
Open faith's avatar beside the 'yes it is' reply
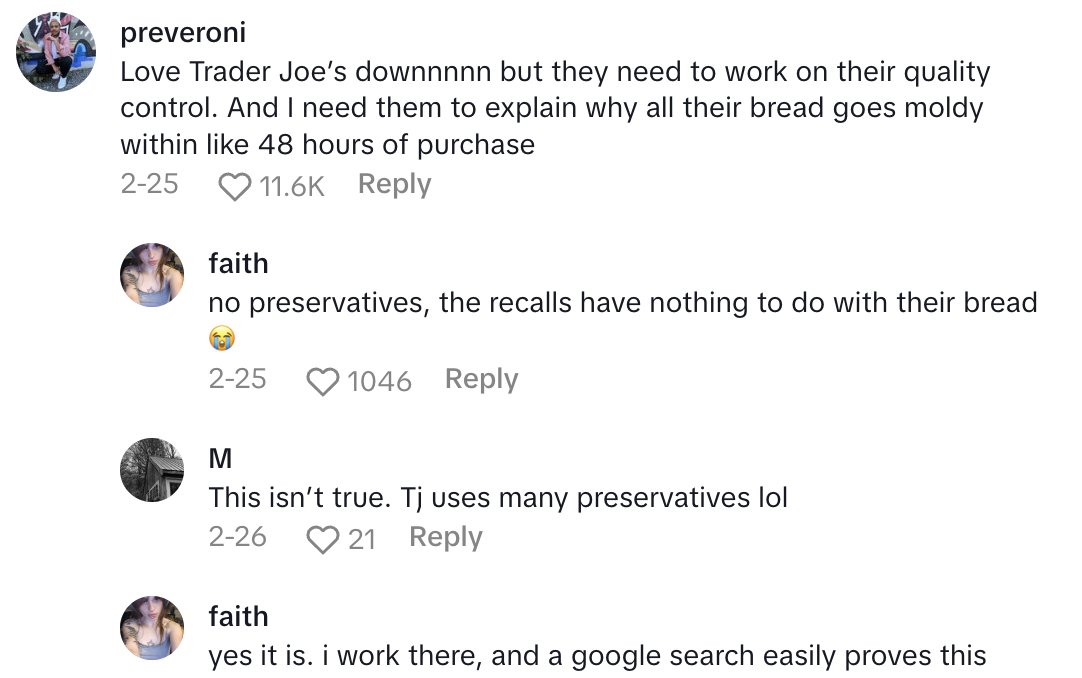click(x=152, y=628)
